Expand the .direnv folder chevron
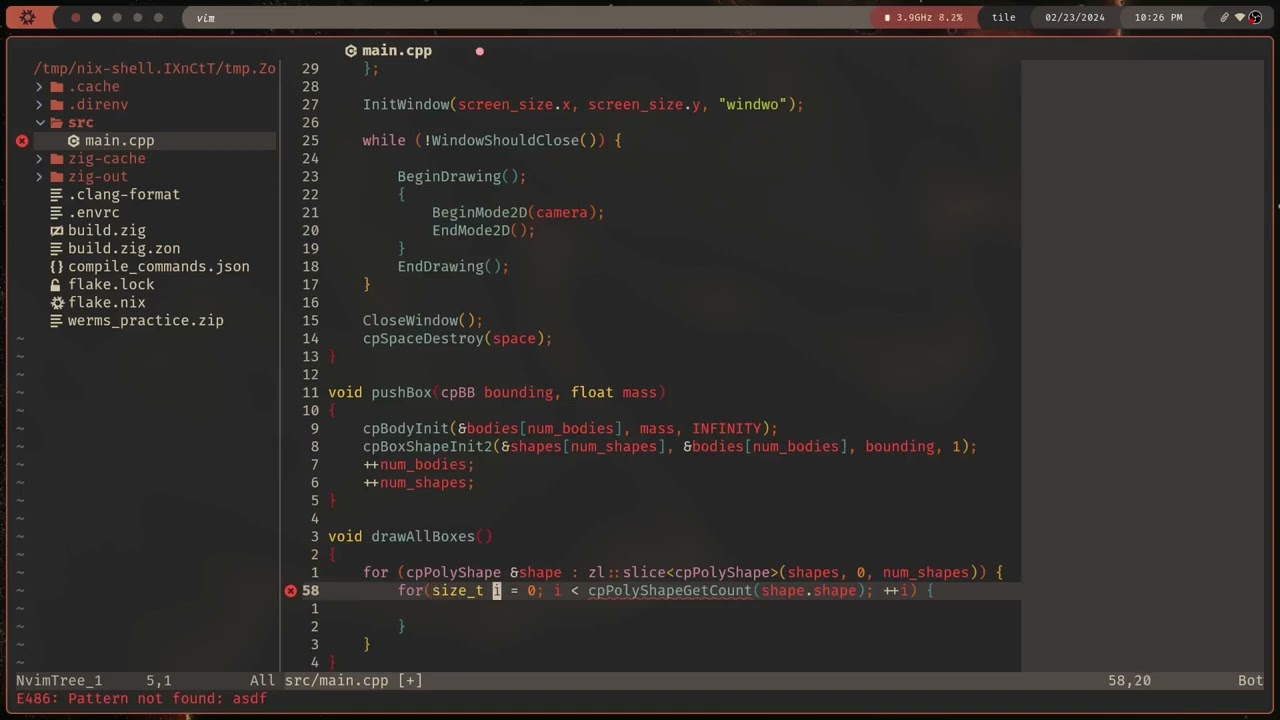 pos(40,105)
